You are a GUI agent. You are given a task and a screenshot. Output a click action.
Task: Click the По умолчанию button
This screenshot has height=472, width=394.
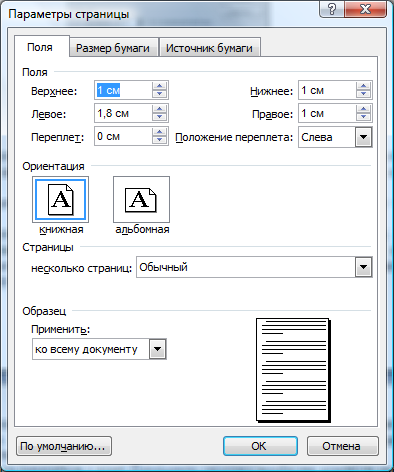(64, 446)
